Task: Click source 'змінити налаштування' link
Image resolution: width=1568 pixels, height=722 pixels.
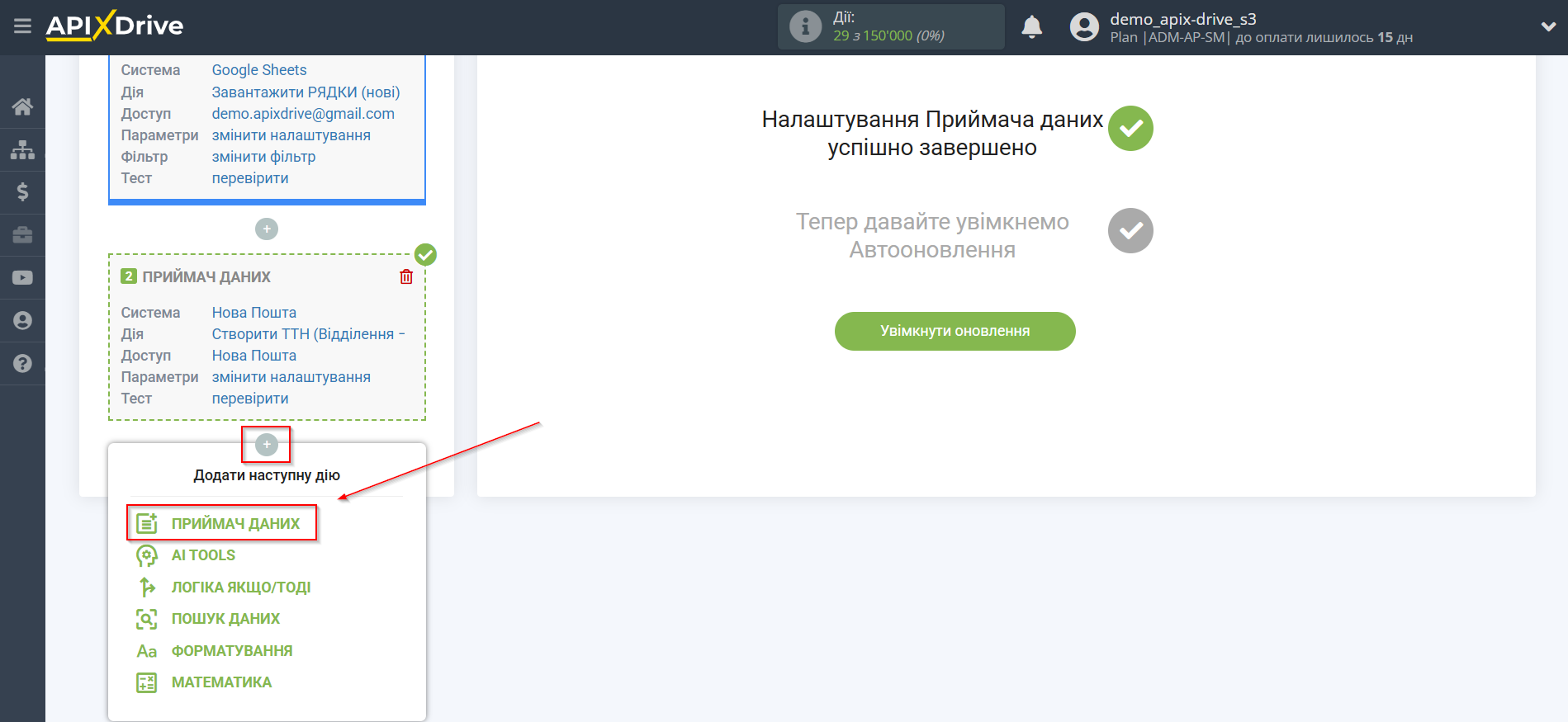Action: 291,135
